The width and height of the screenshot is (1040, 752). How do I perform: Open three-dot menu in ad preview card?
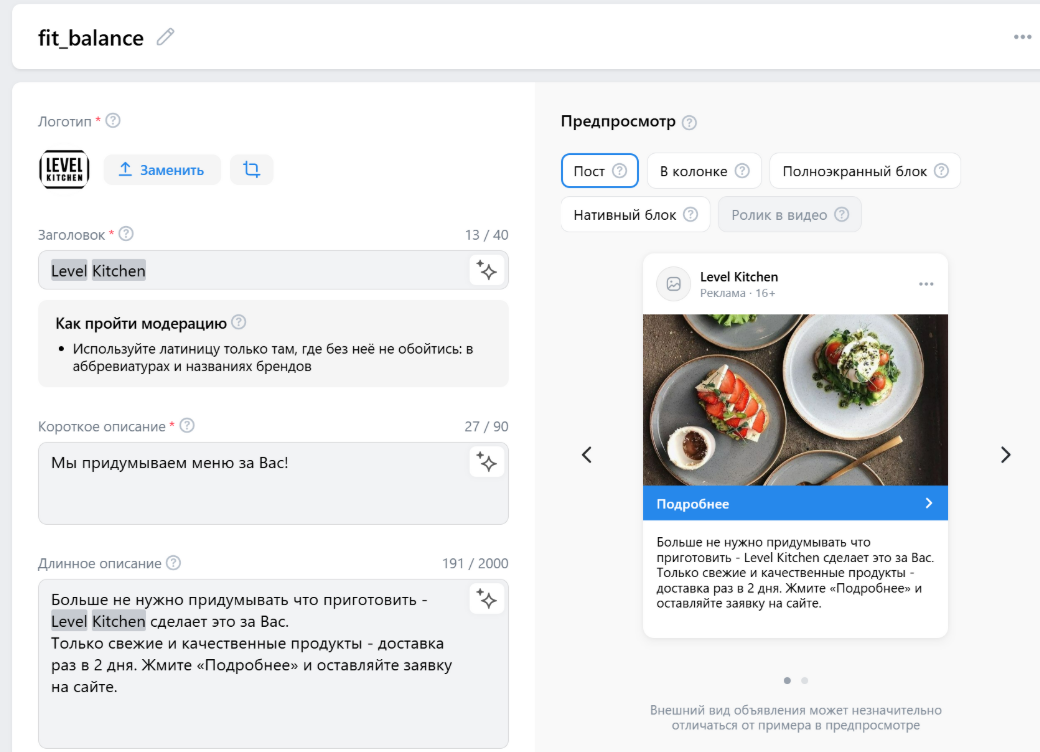[926, 284]
